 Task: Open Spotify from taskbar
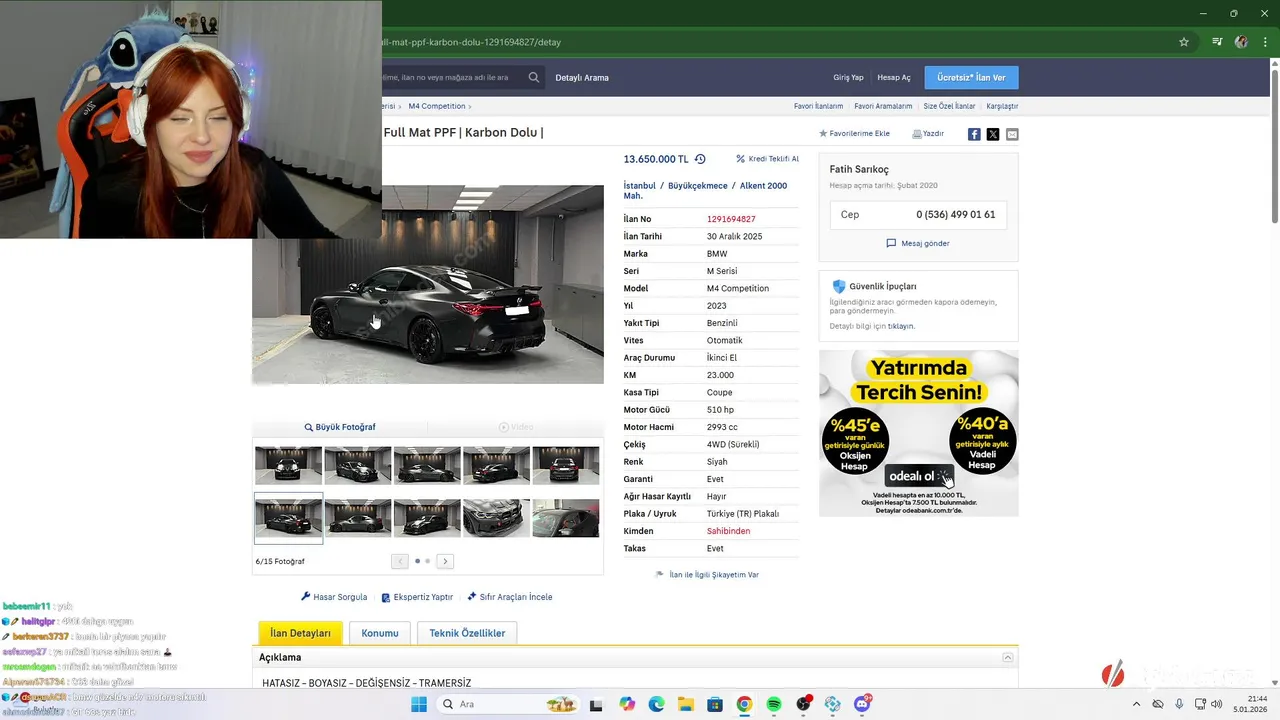coord(773,704)
